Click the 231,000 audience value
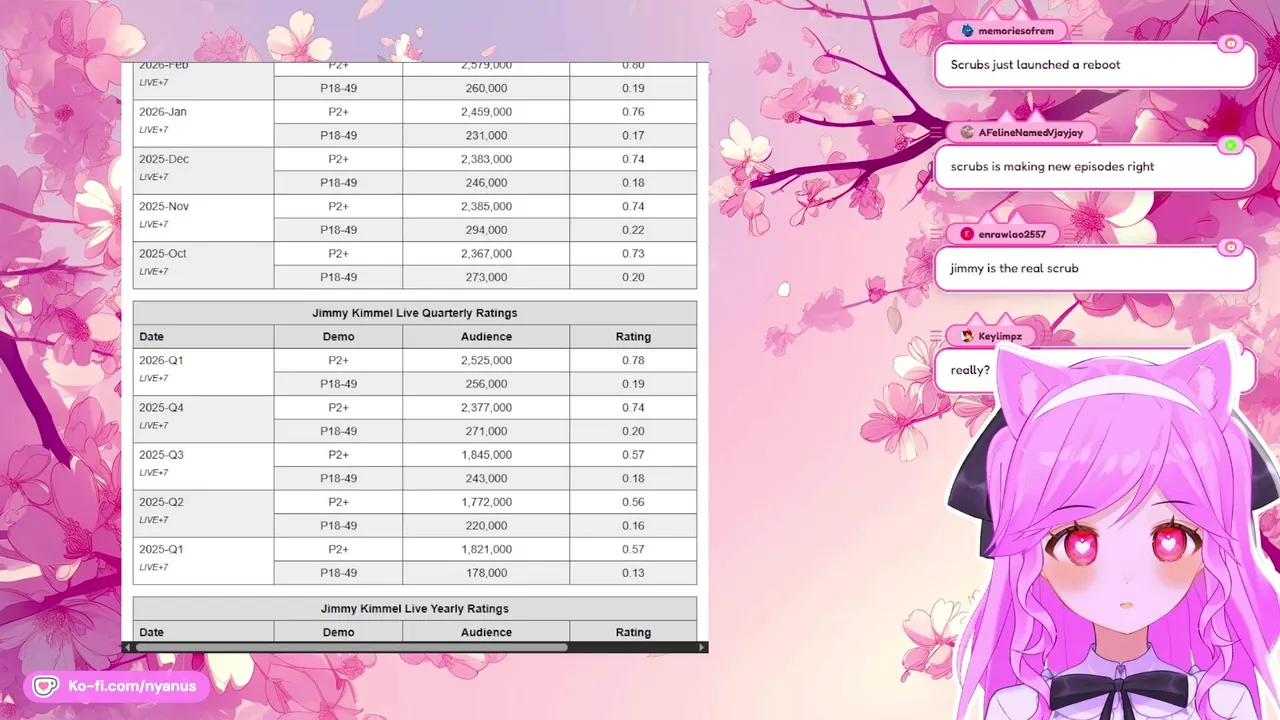Image resolution: width=1280 pixels, height=720 pixels. point(486,136)
